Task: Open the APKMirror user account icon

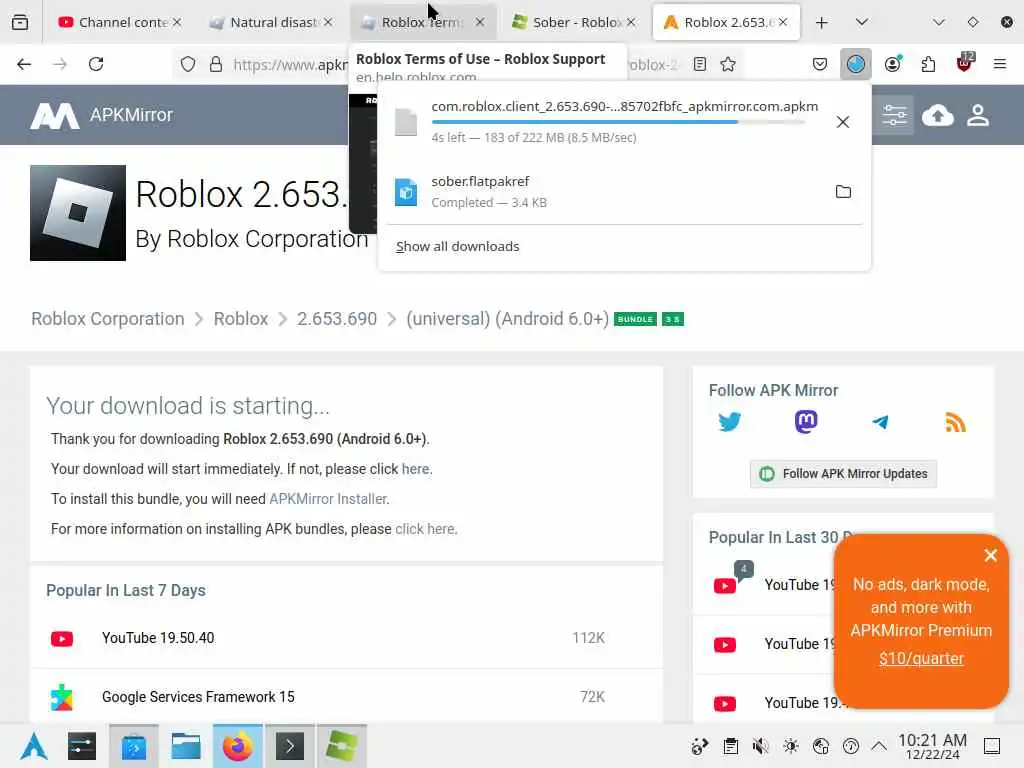Action: [978, 116]
